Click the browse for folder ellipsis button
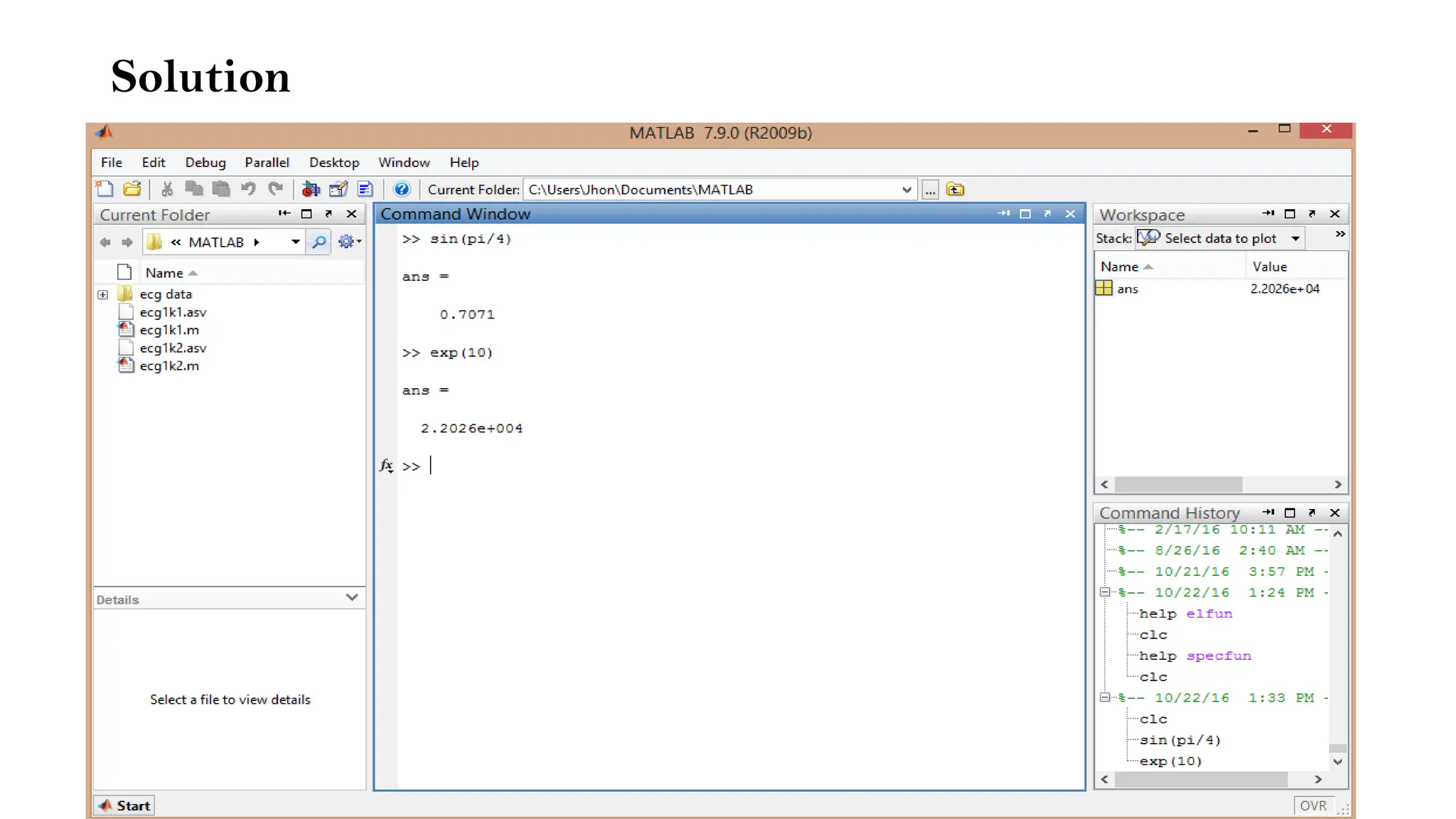1456x819 pixels. click(930, 190)
